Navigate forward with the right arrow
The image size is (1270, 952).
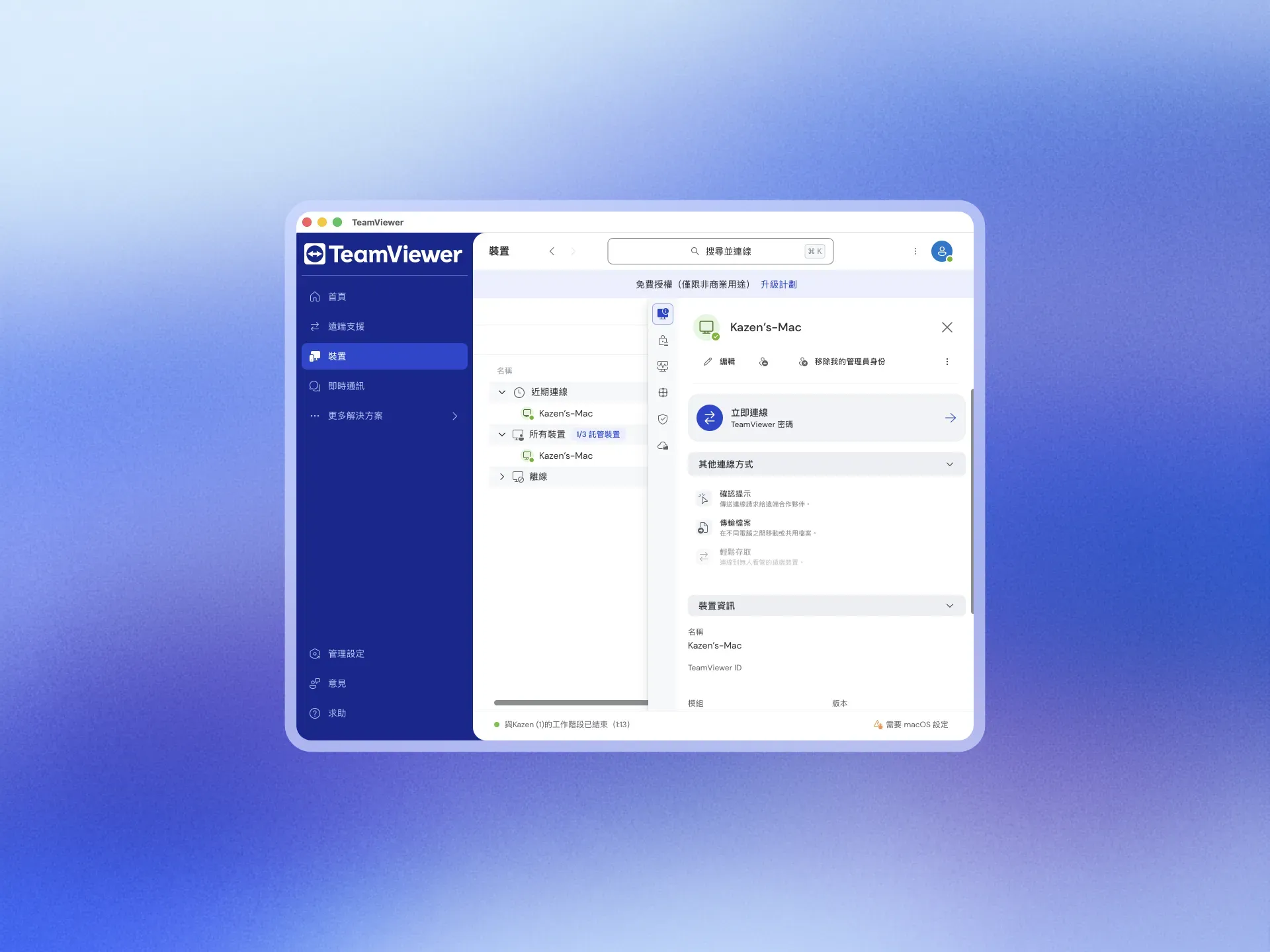(x=573, y=251)
